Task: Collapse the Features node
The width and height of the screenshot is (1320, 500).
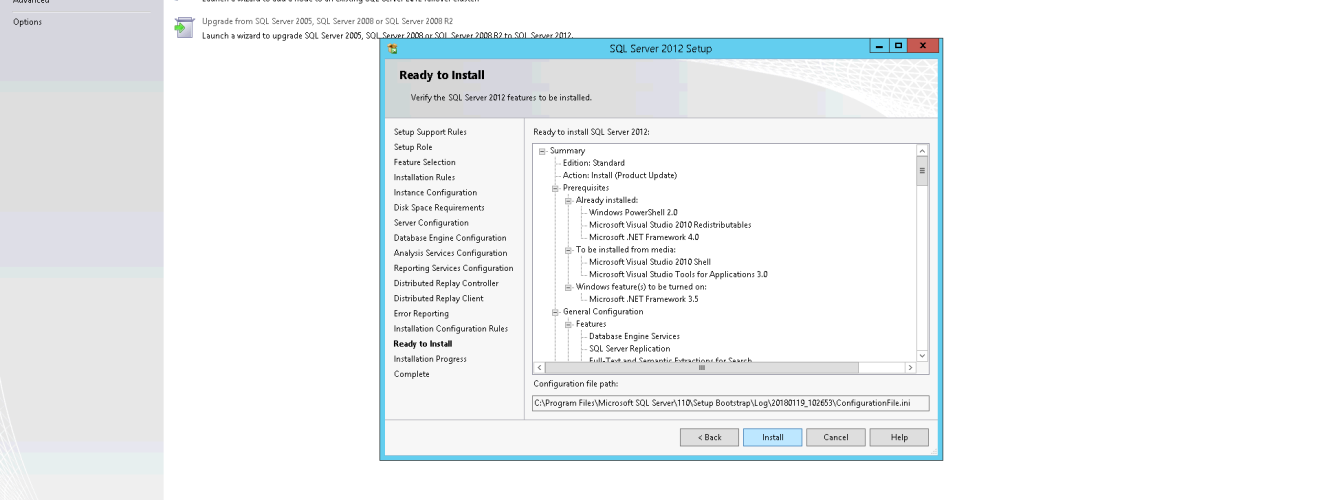Action: 568,324
